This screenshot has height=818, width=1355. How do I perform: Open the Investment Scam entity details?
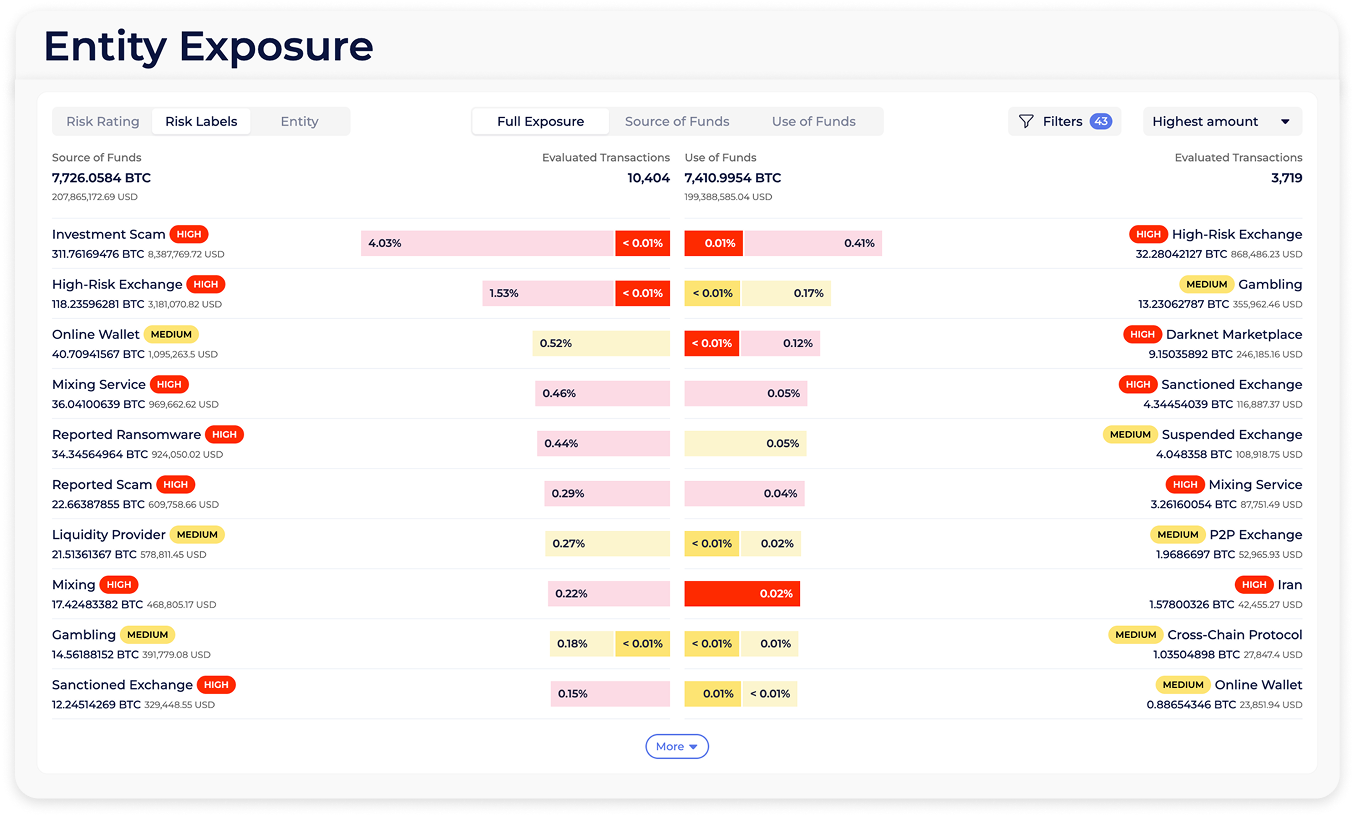pyautogui.click(x=108, y=234)
